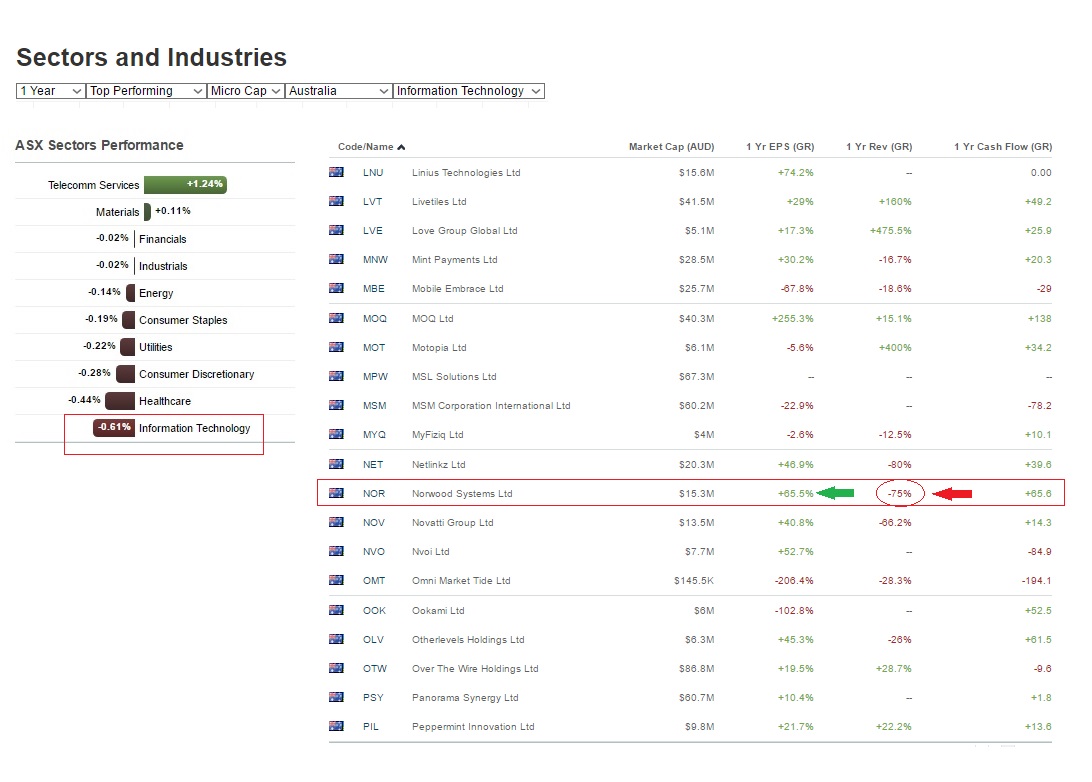Click the flag icon in the OTW row
The width and height of the screenshot is (1092, 782).
tap(336, 668)
